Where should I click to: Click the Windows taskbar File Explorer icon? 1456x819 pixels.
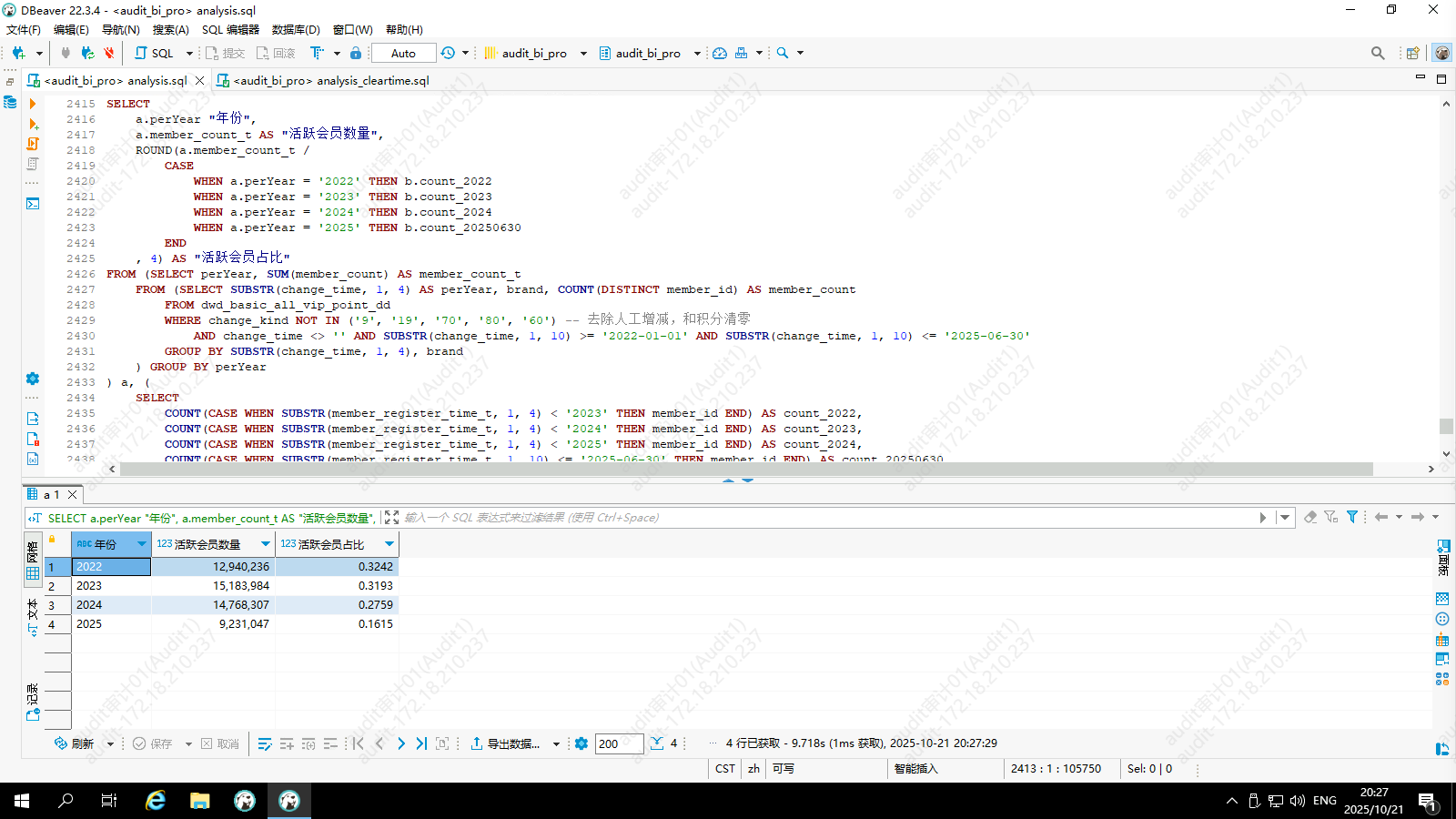200,801
